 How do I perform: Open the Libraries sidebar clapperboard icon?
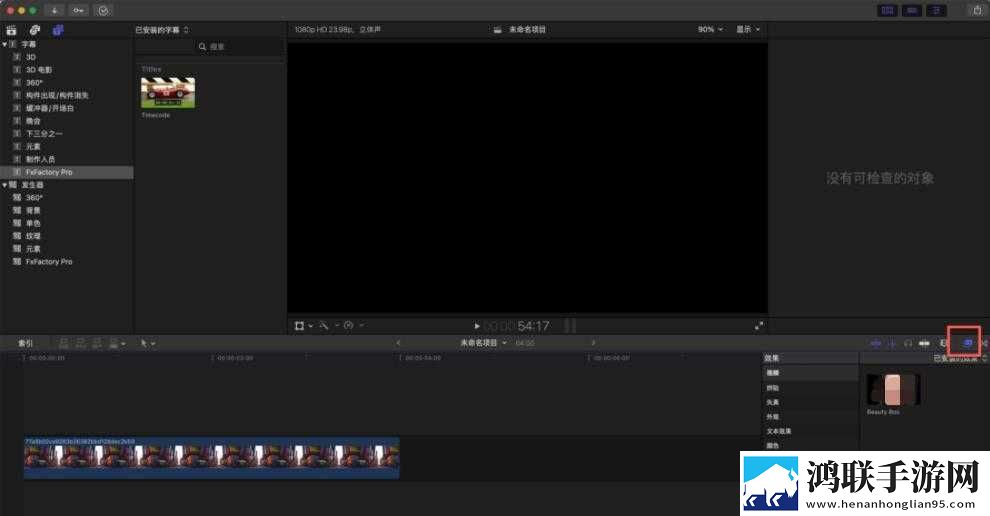click(x=11, y=30)
